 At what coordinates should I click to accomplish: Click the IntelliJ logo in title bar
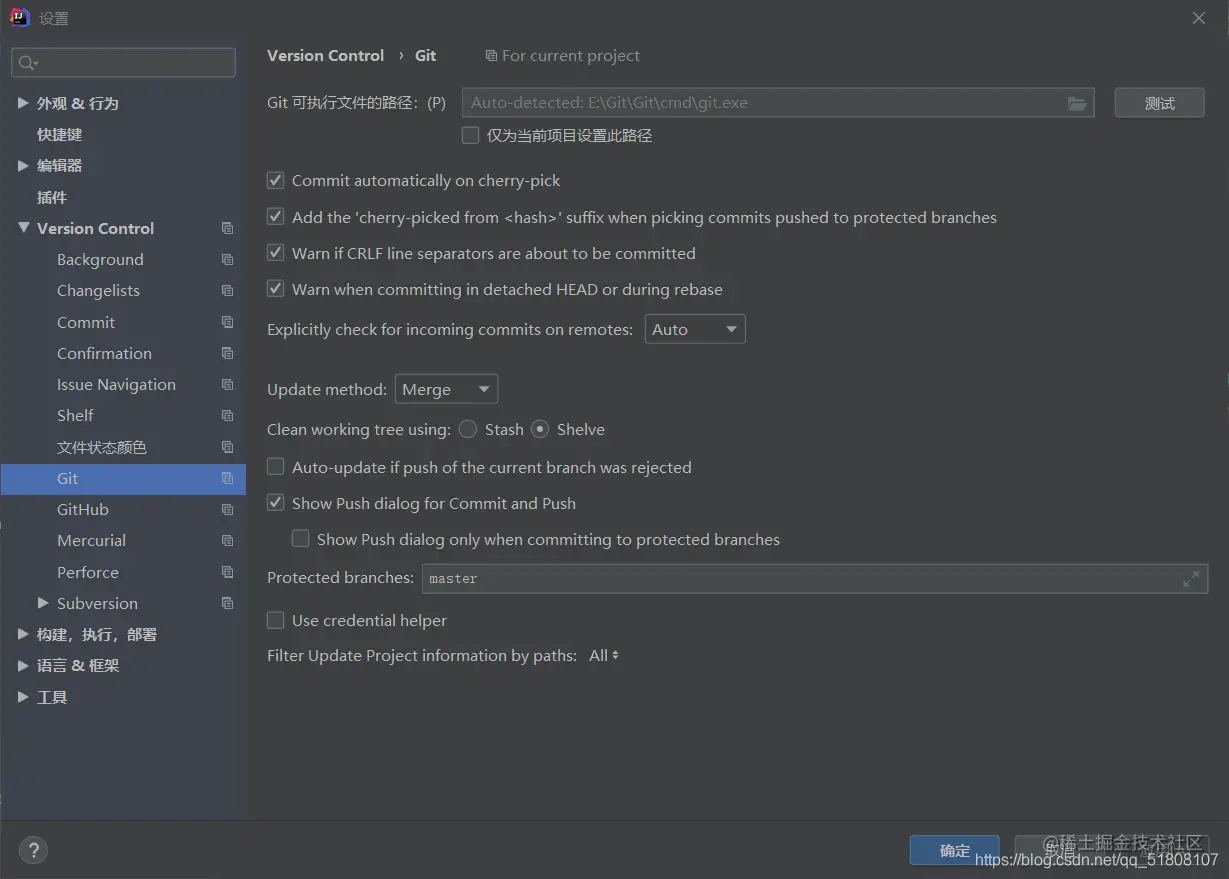[19, 17]
